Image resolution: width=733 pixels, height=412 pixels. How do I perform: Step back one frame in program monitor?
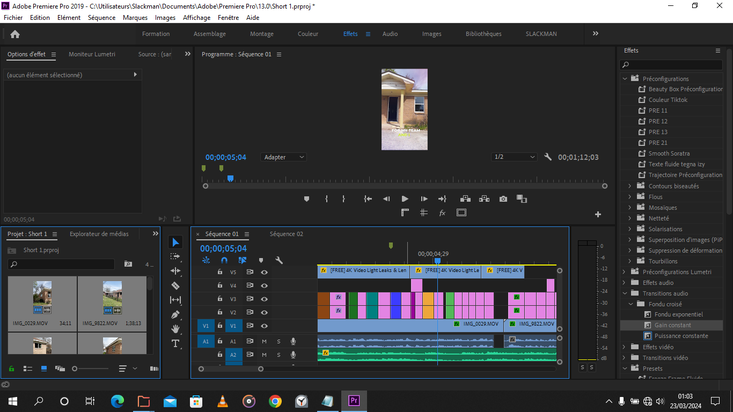(x=387, y=199)
